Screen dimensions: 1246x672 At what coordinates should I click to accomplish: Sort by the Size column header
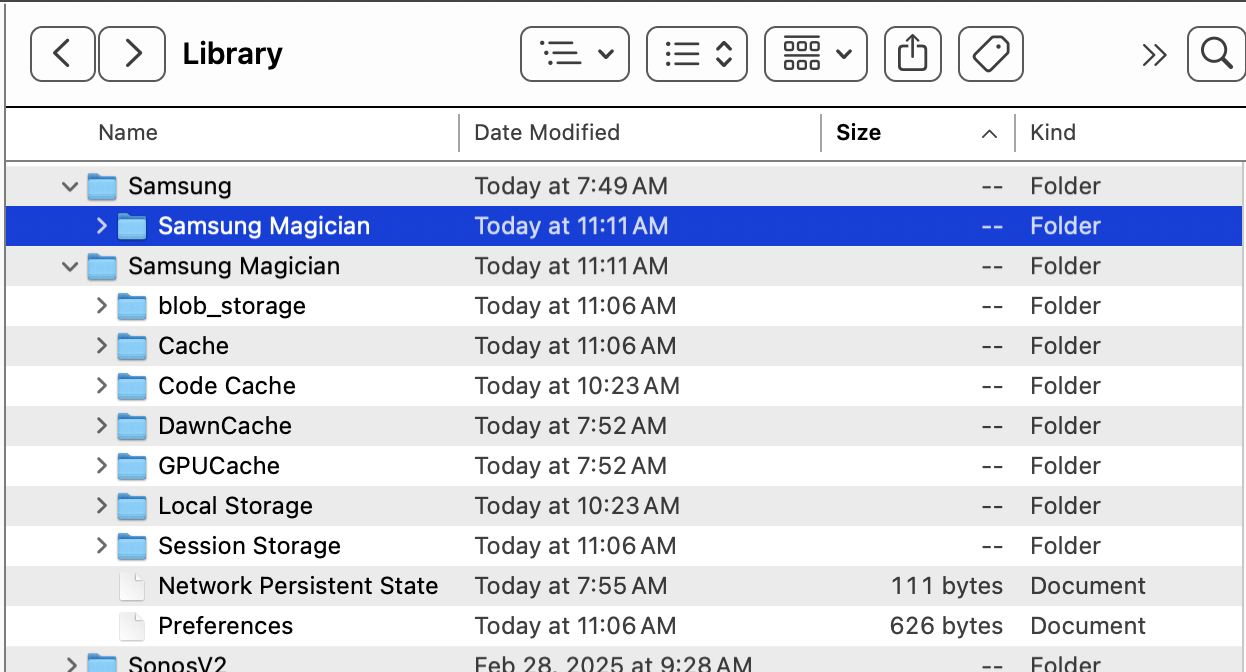[858, 133]
